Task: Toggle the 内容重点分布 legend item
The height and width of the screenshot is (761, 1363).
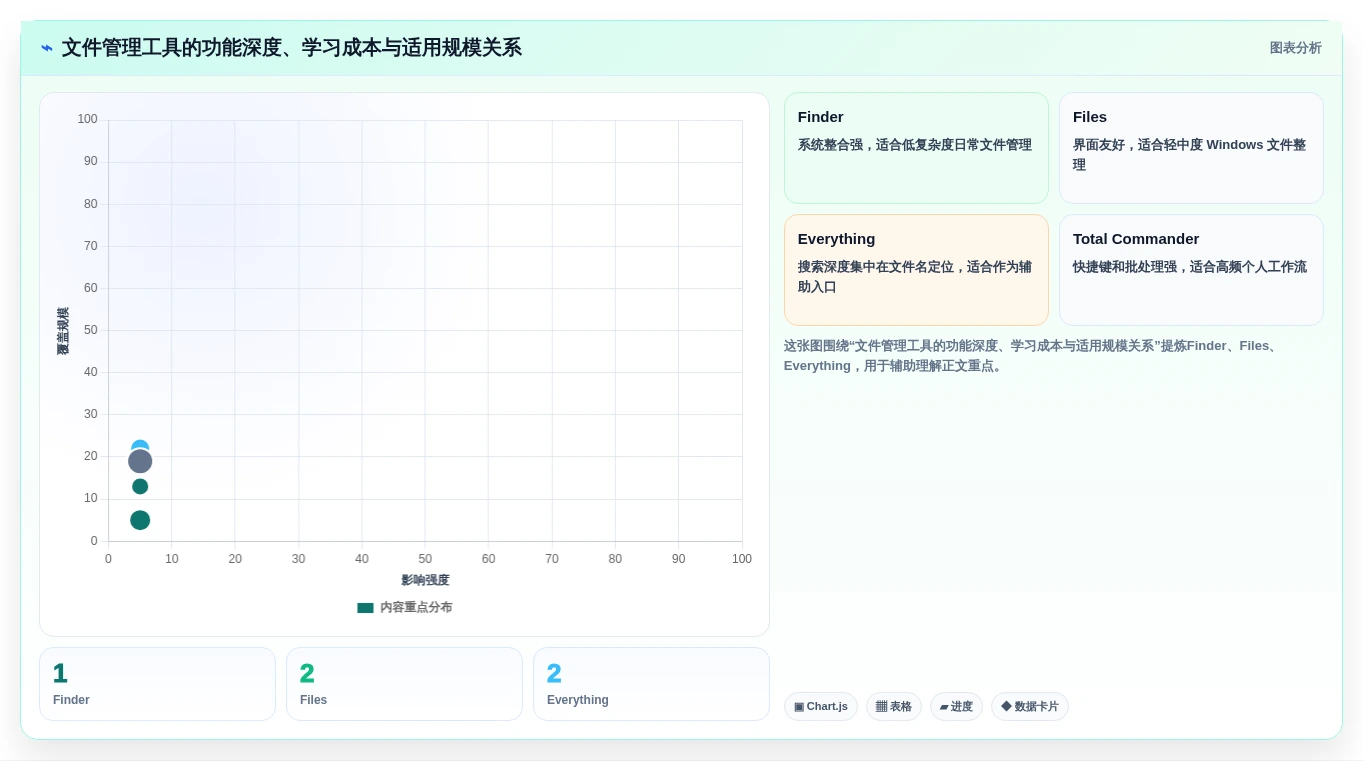Action: [404, 607]
